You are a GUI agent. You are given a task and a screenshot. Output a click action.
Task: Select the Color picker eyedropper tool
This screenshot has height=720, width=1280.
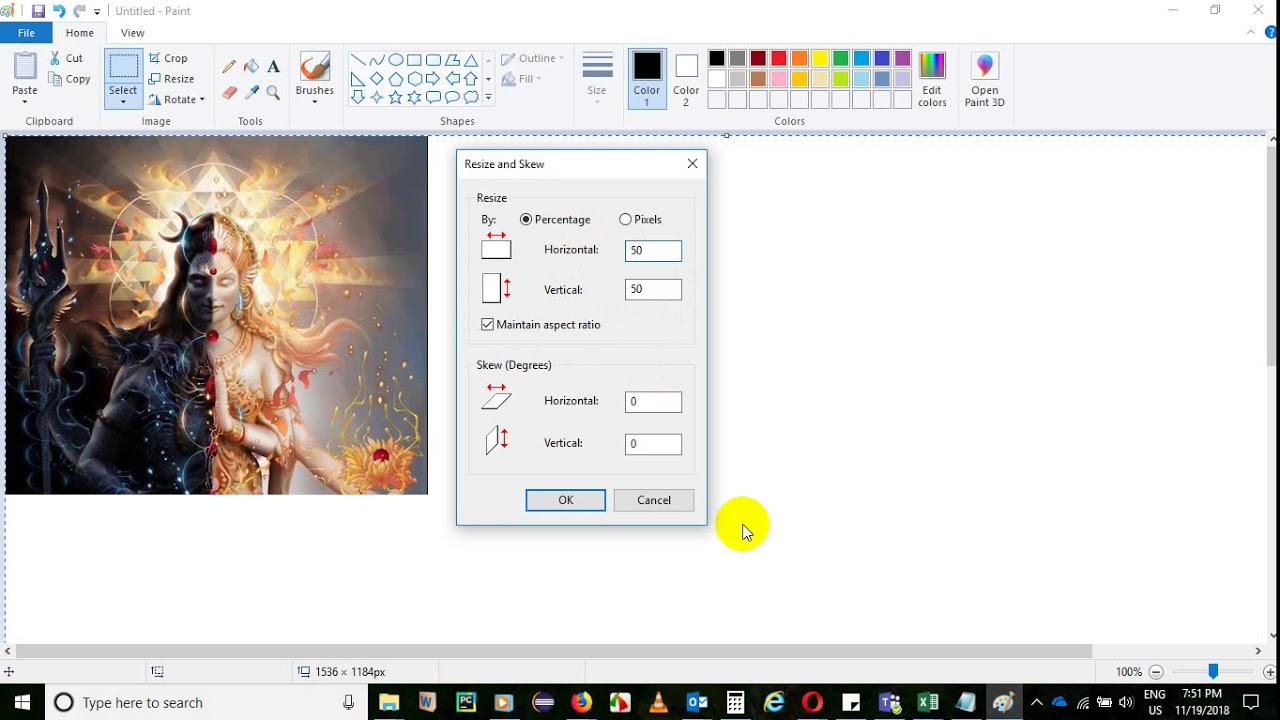click(x=251, y=93)
